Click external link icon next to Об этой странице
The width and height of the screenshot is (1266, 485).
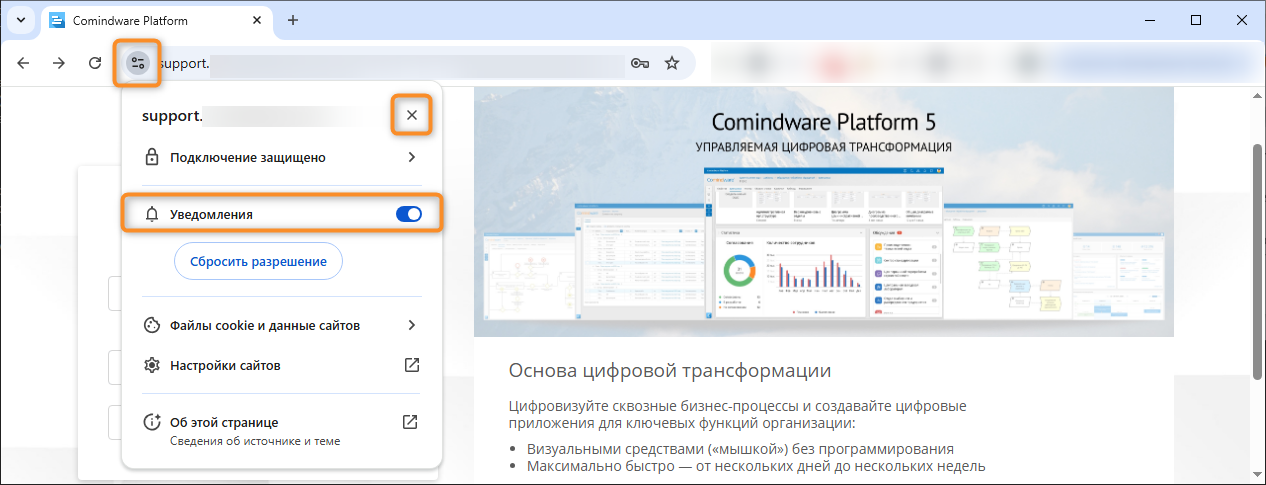pyautogui.click(x=410, y=422)
